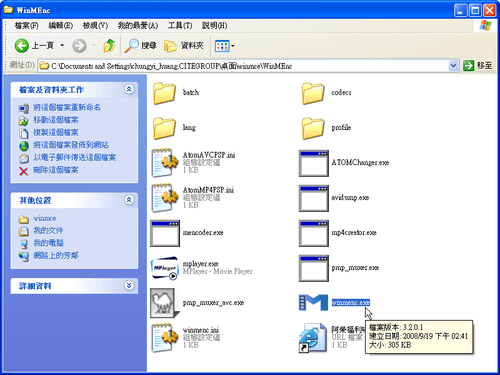This screenshot has height=375, width=500.
Task: Click the winmce link under Other Places
Action: tap(45, 218)
